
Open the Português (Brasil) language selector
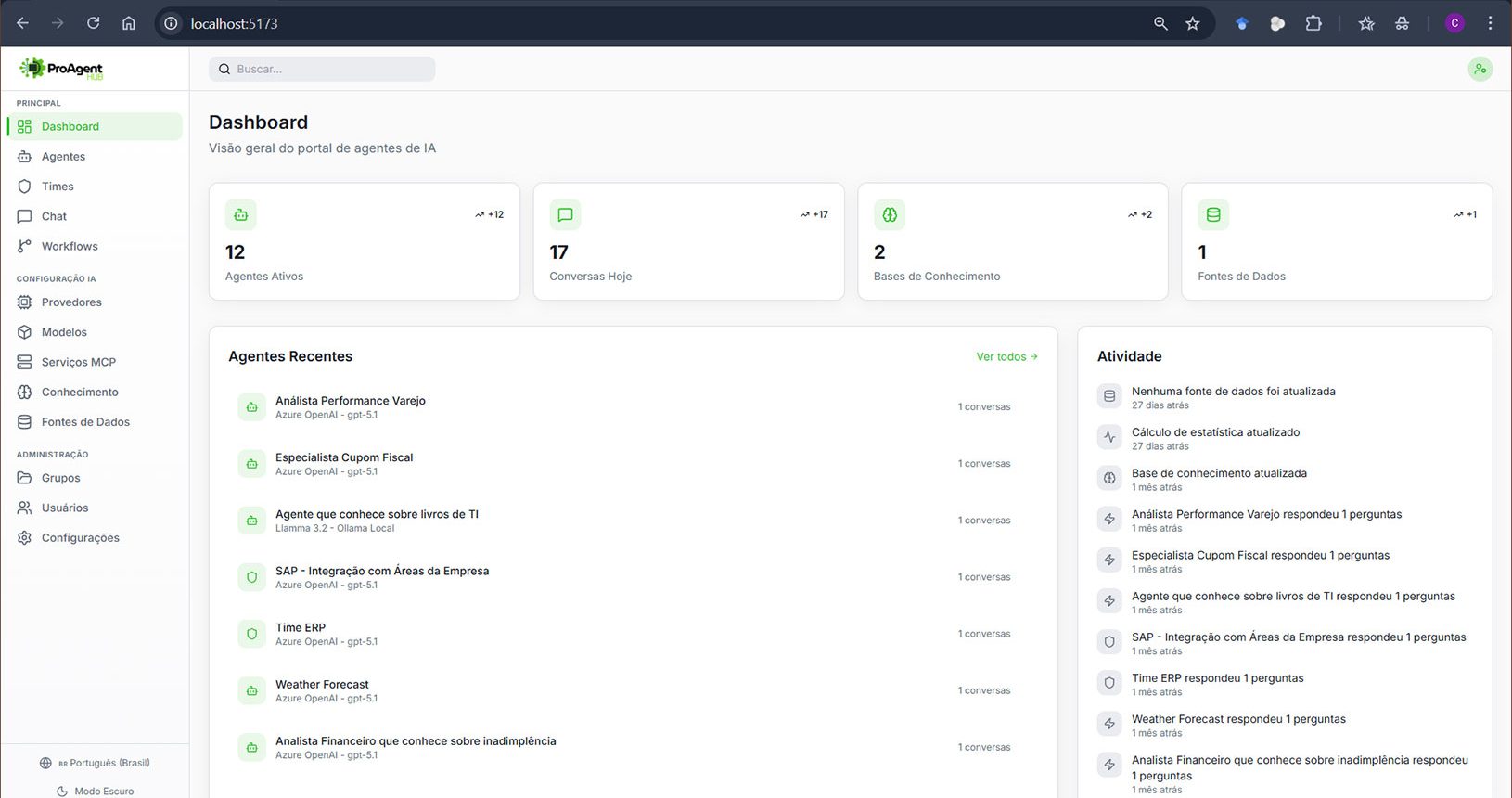[x=95, y=763]
